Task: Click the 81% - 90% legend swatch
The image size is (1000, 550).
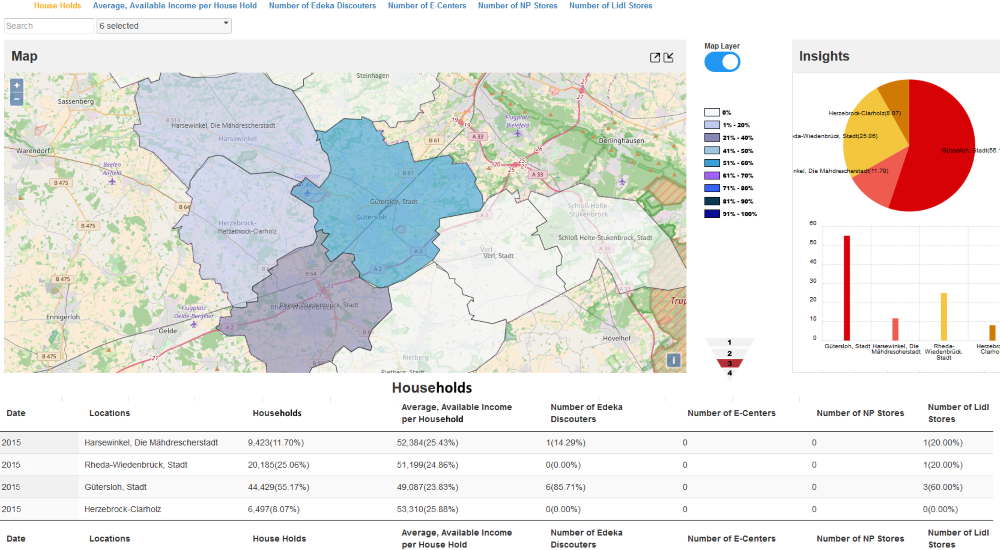Action: tap(712, 201)
